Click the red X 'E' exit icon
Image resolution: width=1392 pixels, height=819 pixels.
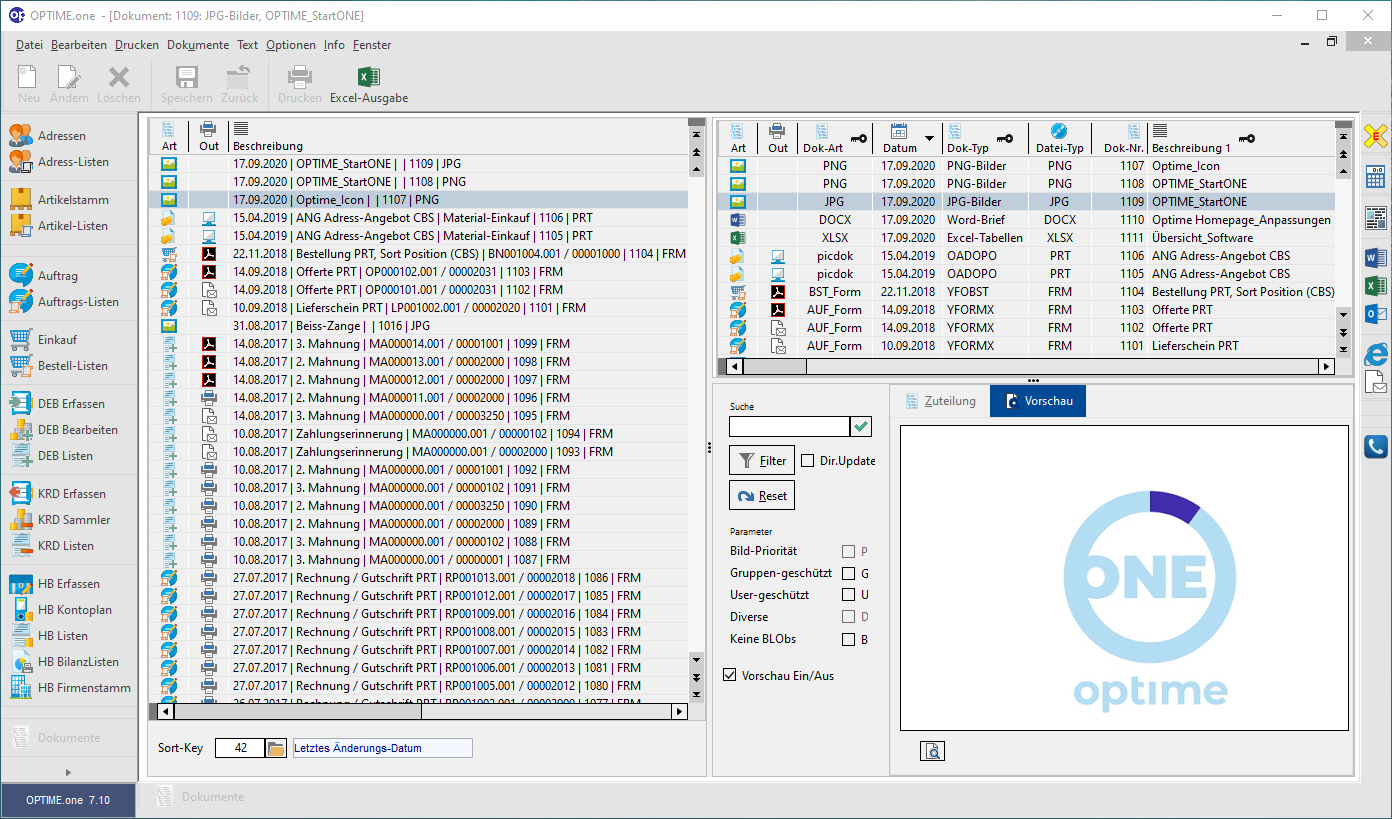pos(1376,137)
